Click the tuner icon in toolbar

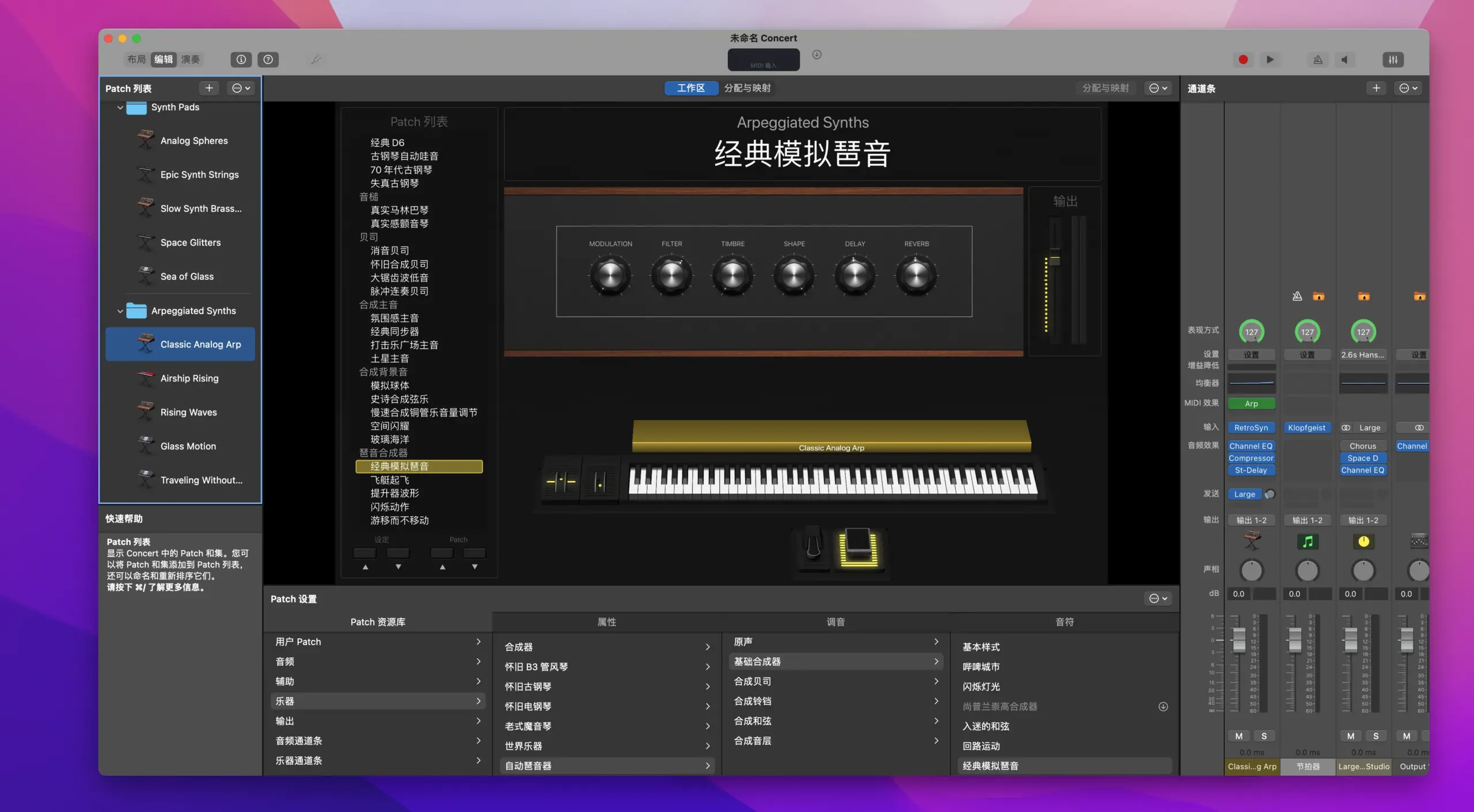(316, 59)
